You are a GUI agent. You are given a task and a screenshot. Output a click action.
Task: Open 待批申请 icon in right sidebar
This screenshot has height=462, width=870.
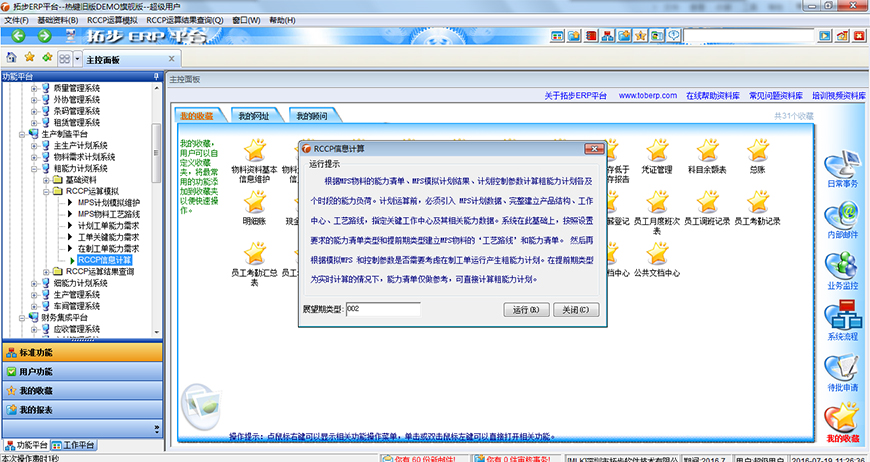pos(842,370)
